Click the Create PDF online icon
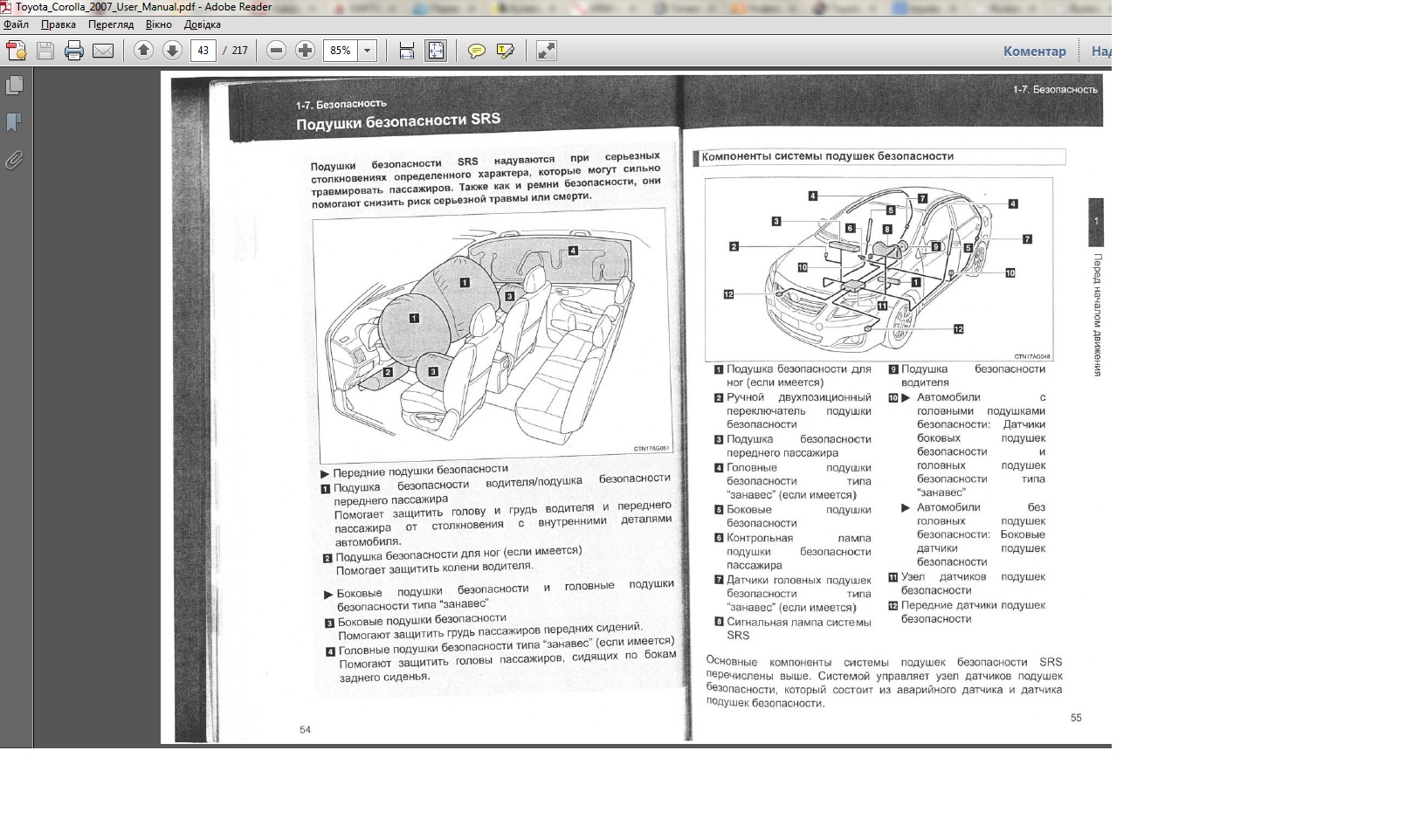This screenshot has width=1406, height=840. point(16,51)
